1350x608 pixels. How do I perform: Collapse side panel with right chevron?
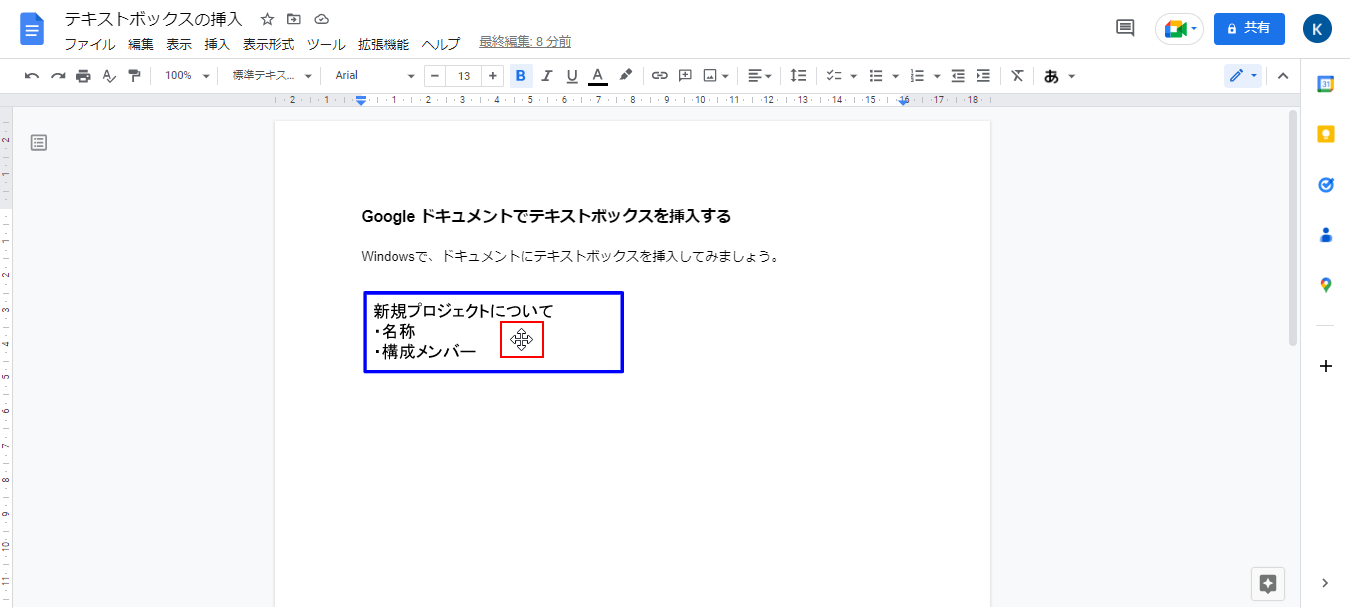point(1326,583)
